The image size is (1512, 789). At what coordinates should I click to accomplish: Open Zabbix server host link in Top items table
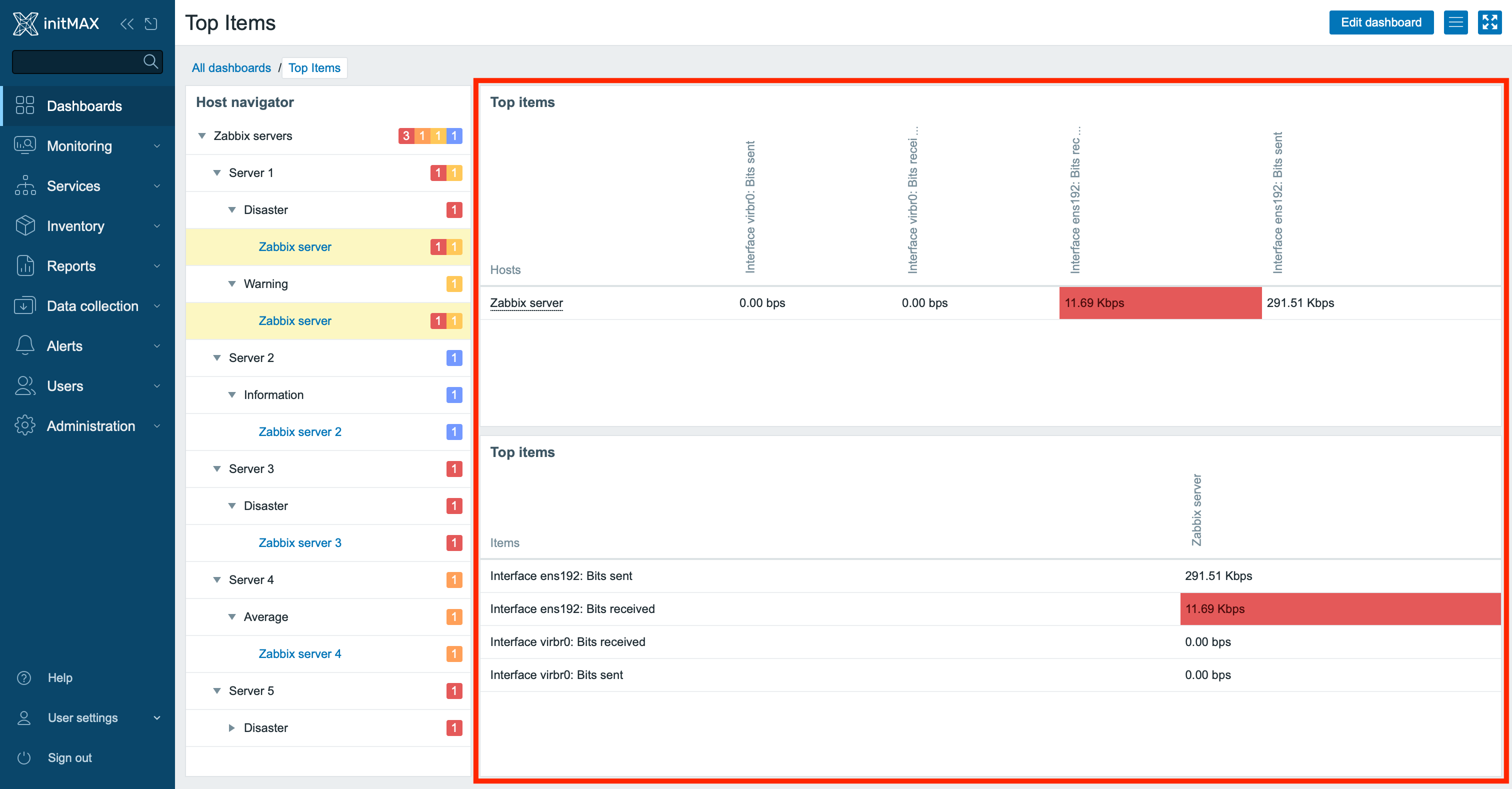pyautogui.click(x=526, y=303)
